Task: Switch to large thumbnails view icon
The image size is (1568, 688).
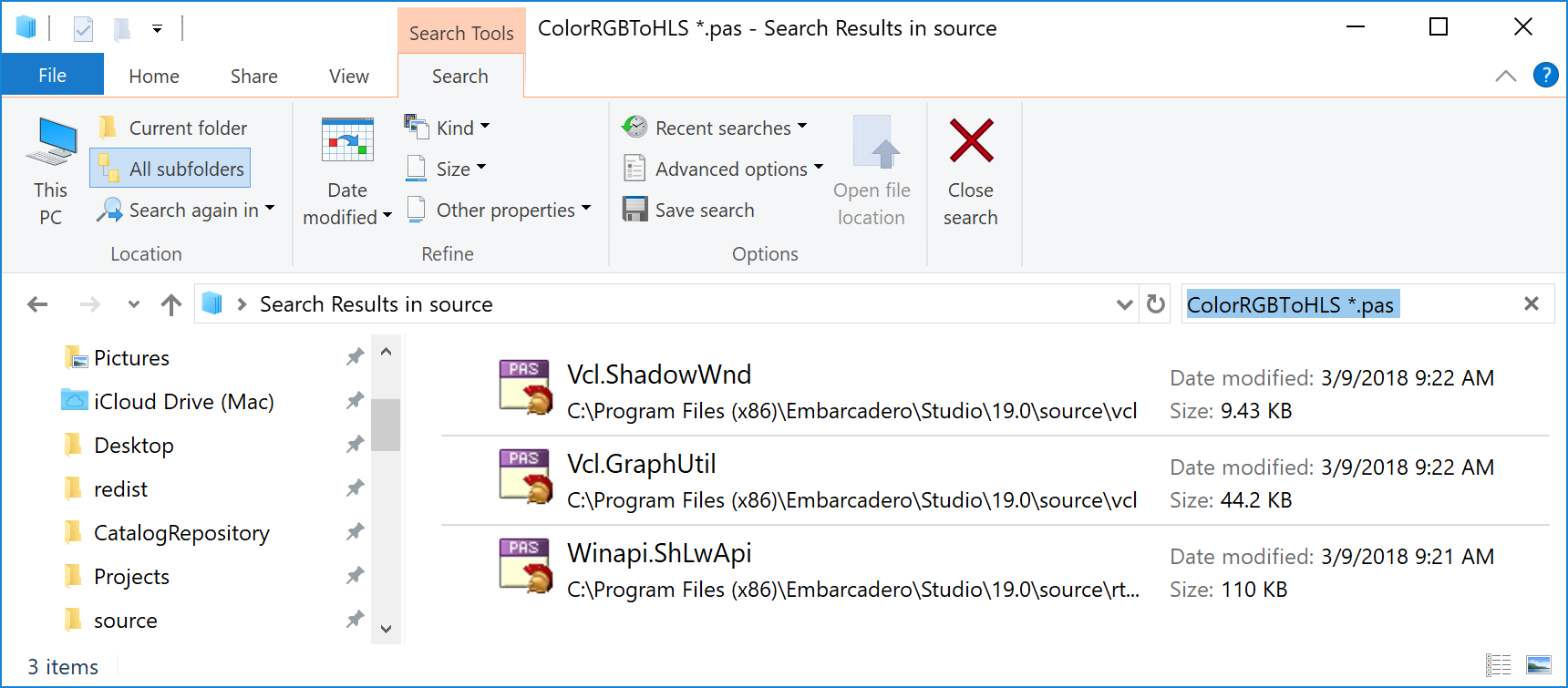Action: point(1538,665)
